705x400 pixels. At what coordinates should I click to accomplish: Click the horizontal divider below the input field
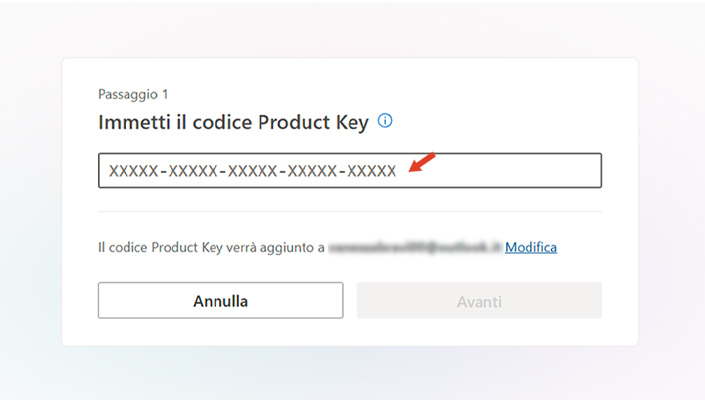click(349, 211)
